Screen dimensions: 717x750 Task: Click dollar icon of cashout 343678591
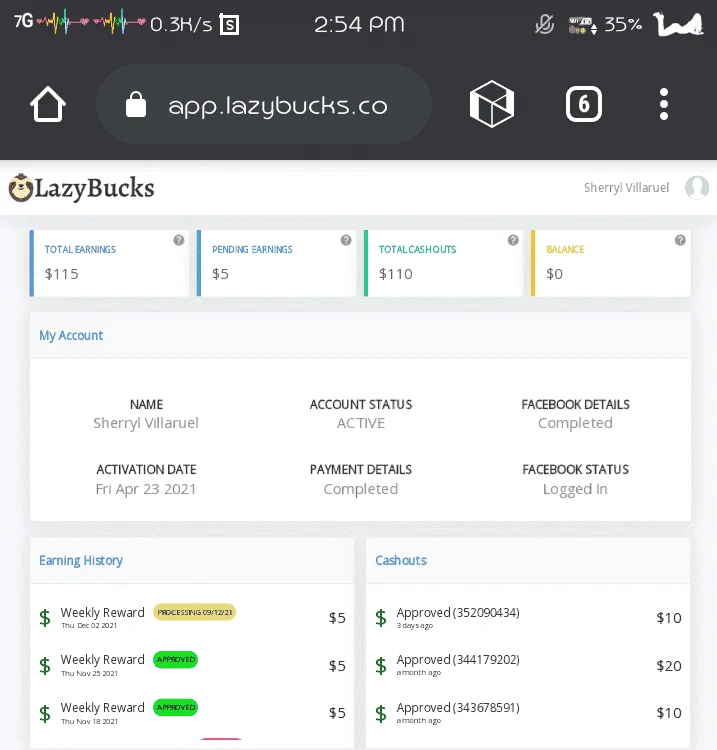point(381,713)
